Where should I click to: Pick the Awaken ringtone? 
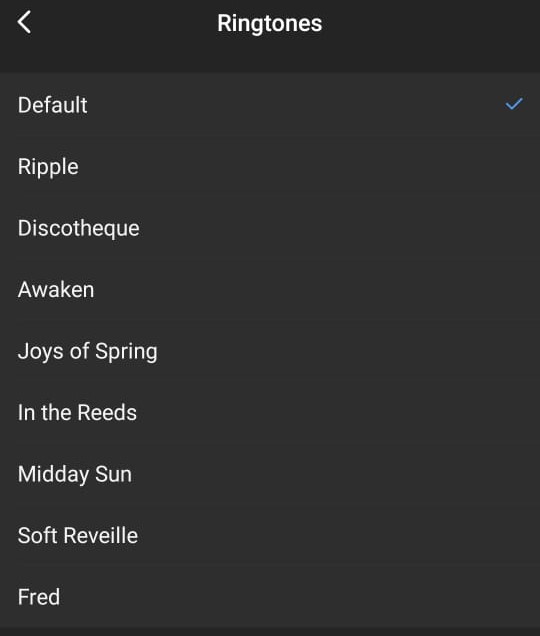tap(270, 290)
